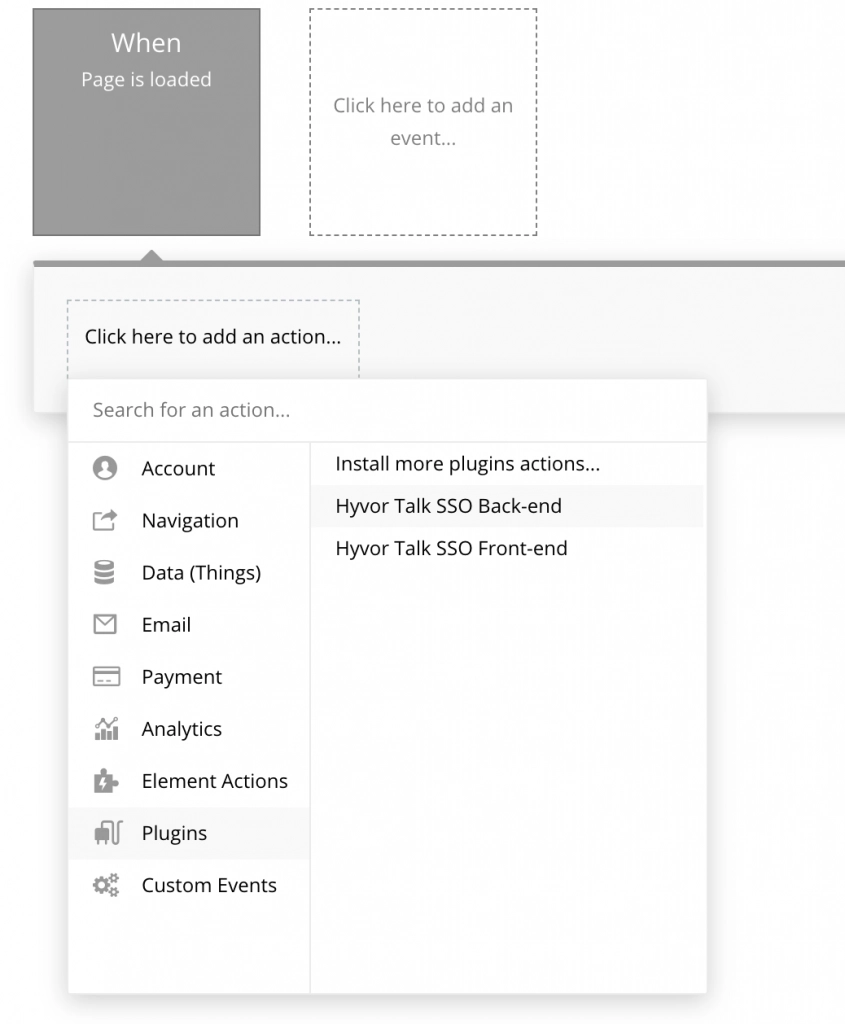Choose Install more plugins actions
The width and height of the screenshot is (845, 1024).
click(x=507, y=464)
